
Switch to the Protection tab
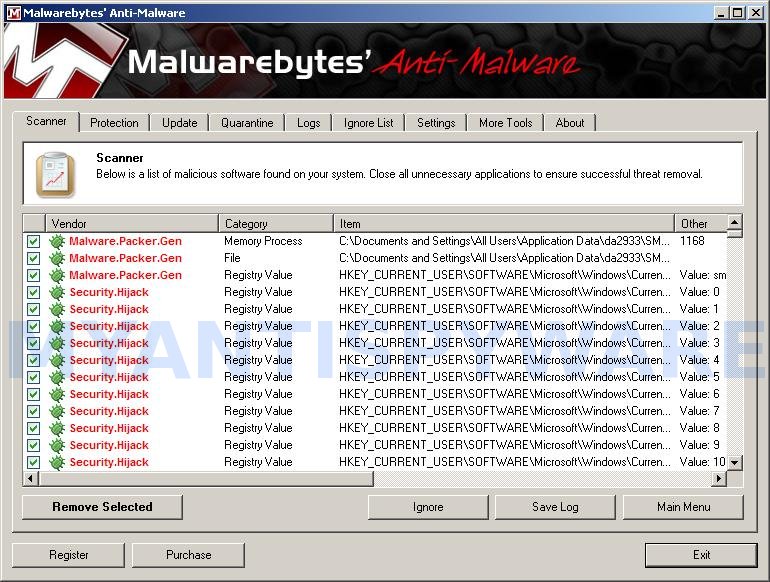pos(114,123)
